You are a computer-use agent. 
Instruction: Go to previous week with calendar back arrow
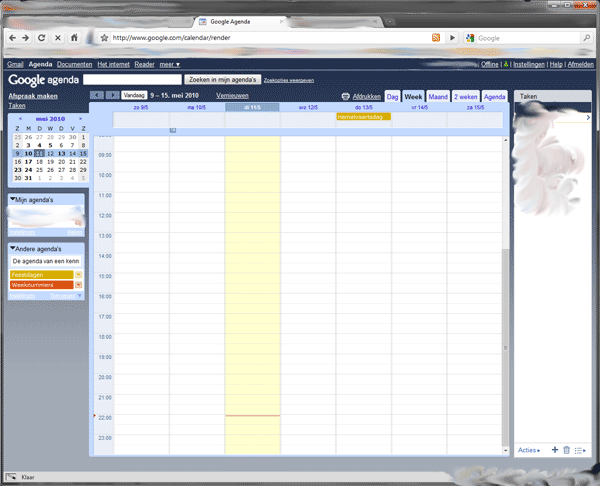click(96, 95)
